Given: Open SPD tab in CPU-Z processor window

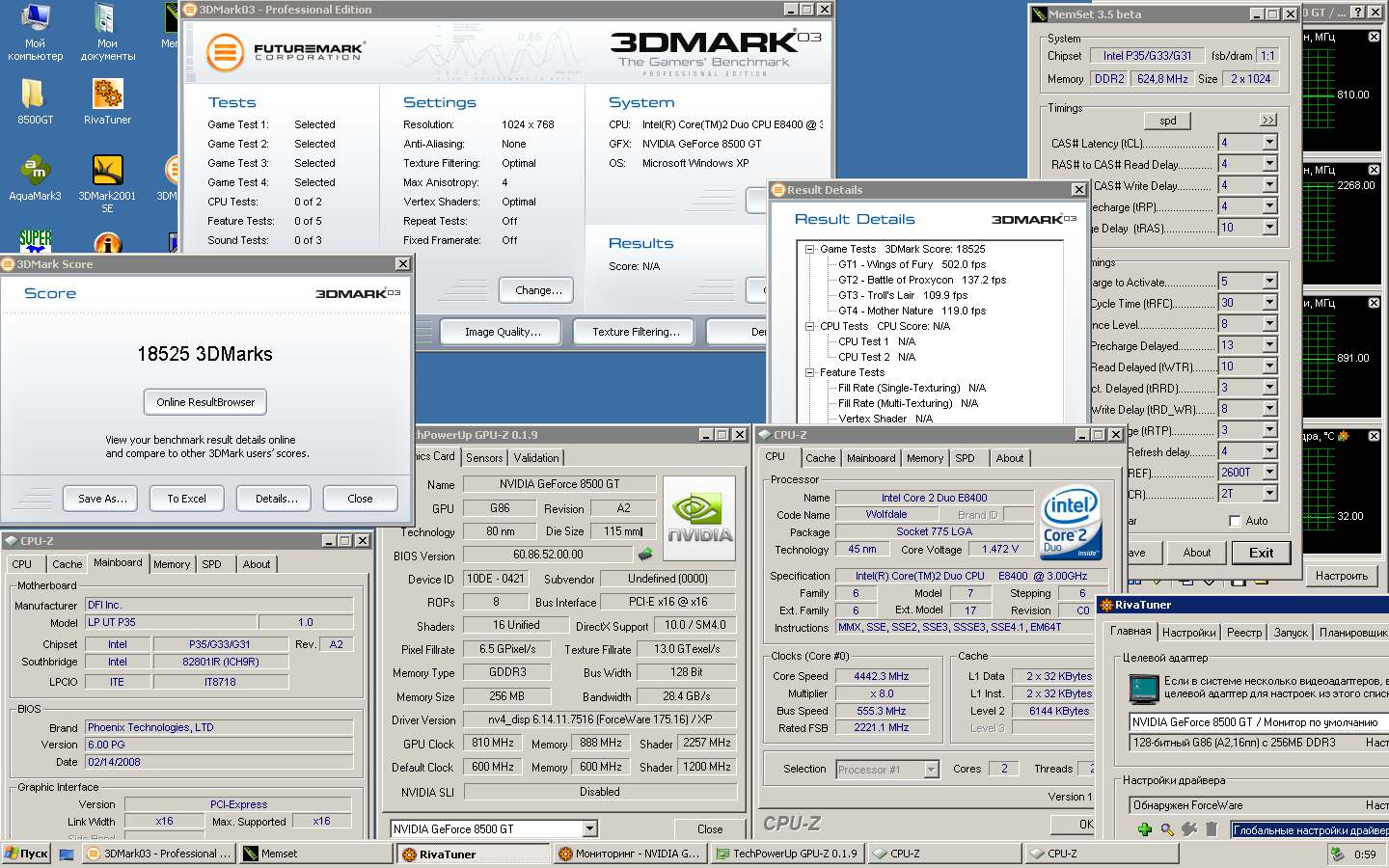Looking at the screenshot, I should click(966, 458).
